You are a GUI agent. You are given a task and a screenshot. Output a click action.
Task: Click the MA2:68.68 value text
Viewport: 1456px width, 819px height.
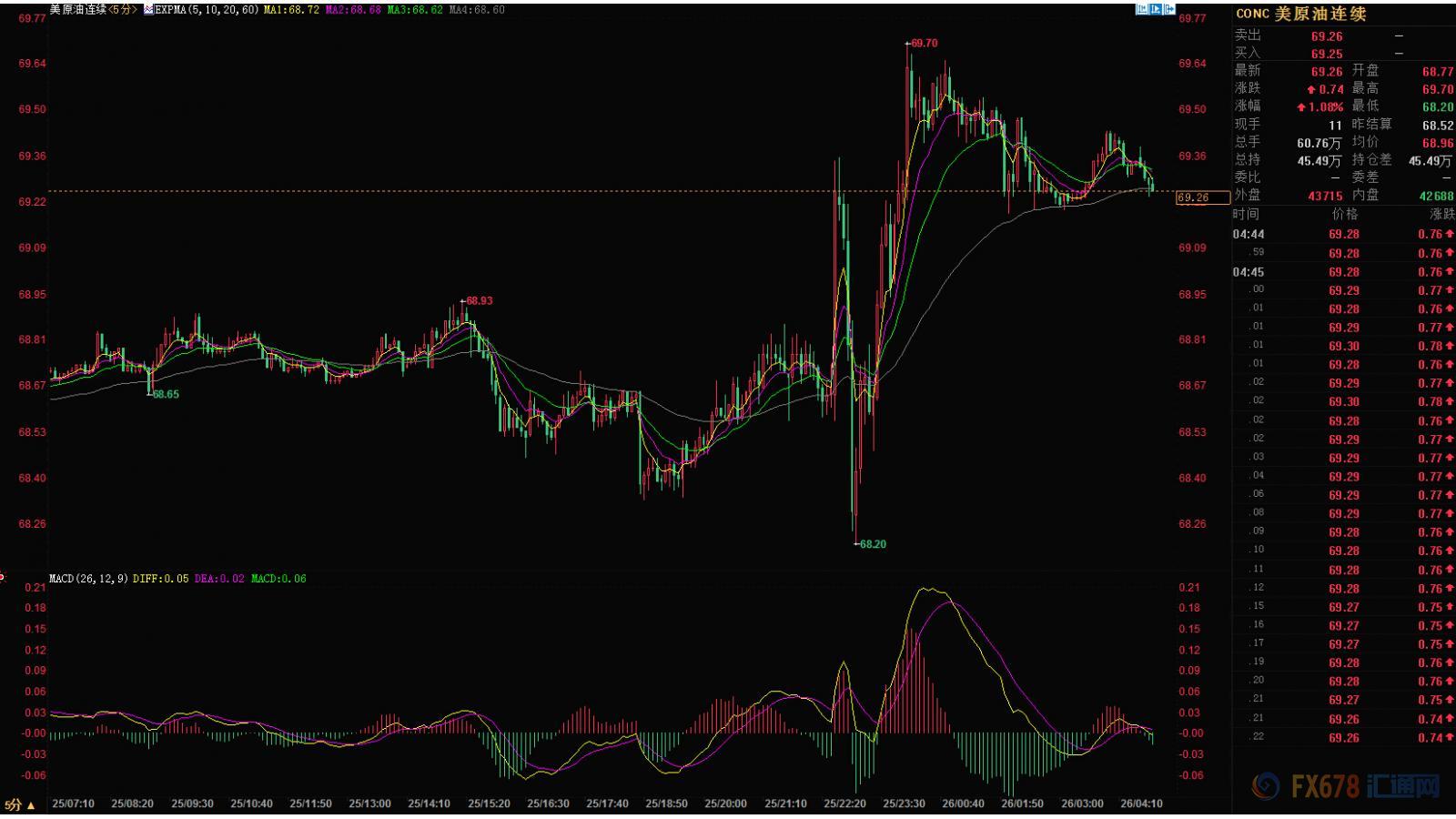[x=353, y=10]
